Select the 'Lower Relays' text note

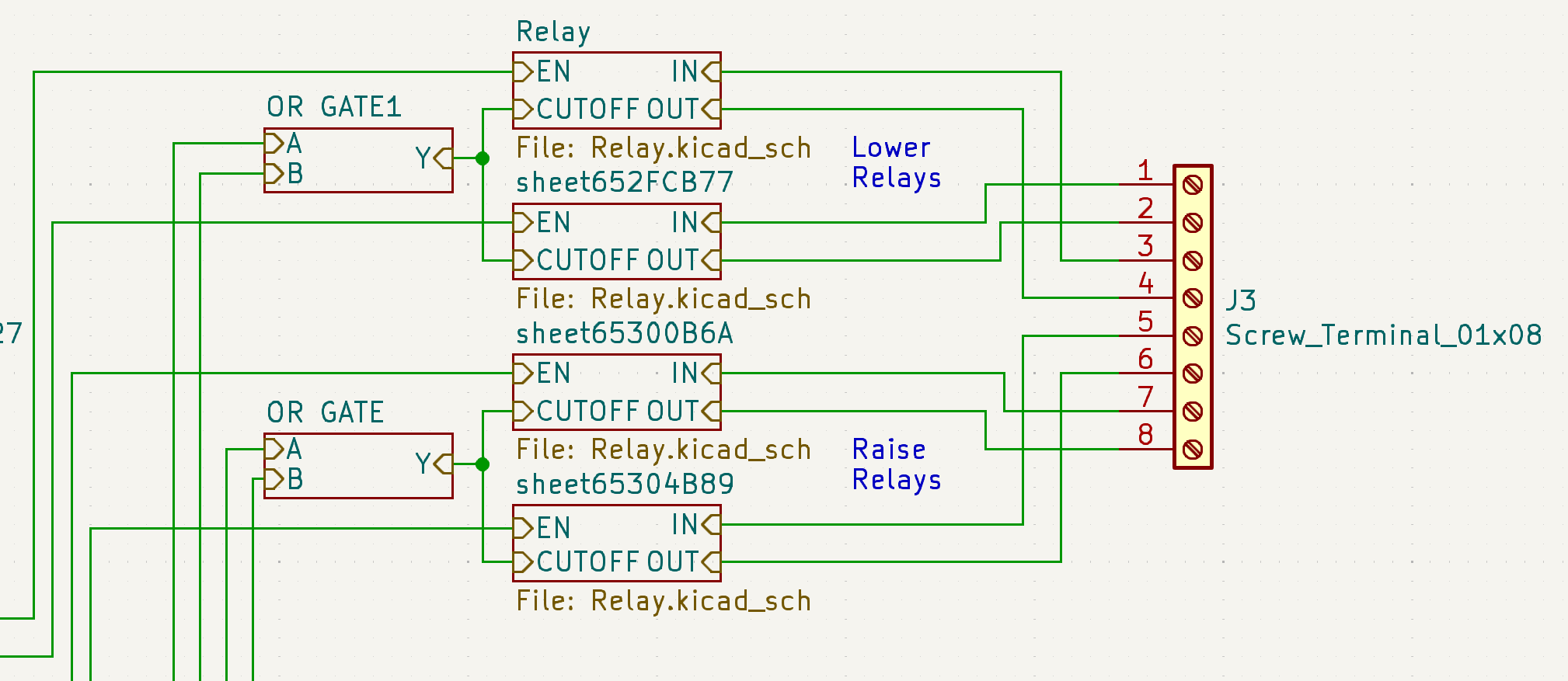[897, 162]
